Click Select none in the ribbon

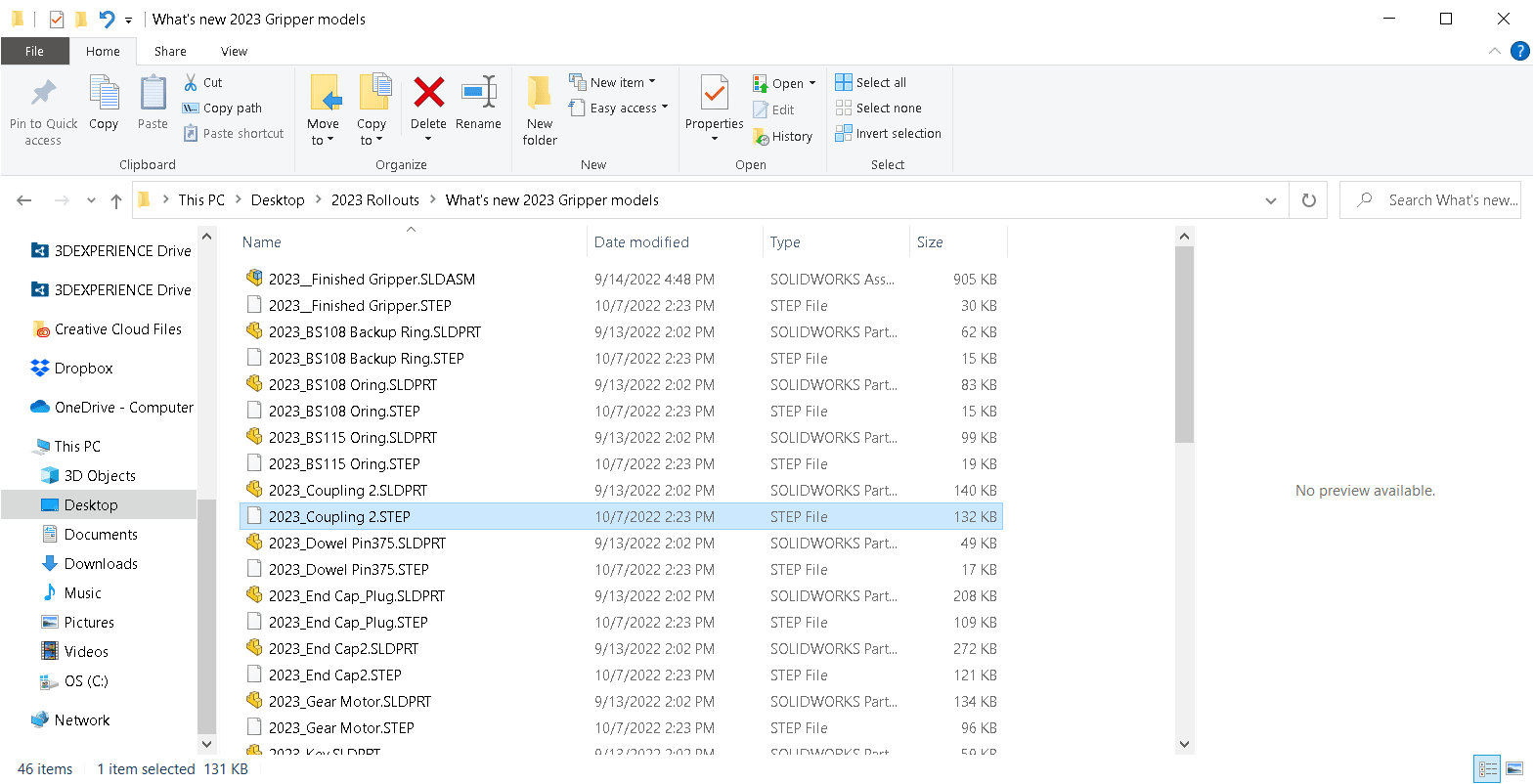879,109
